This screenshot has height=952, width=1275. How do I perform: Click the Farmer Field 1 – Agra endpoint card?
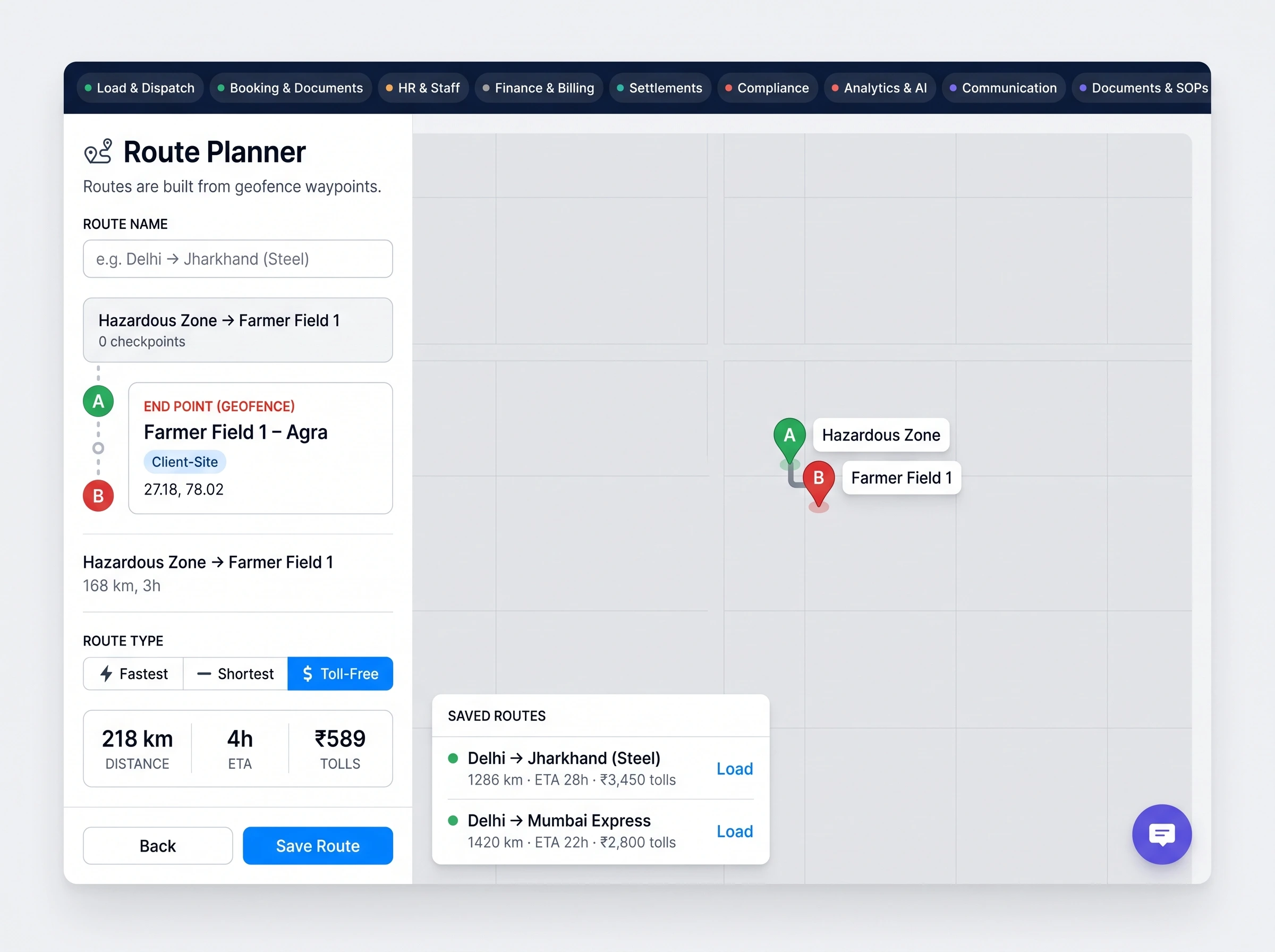[260, 448]
